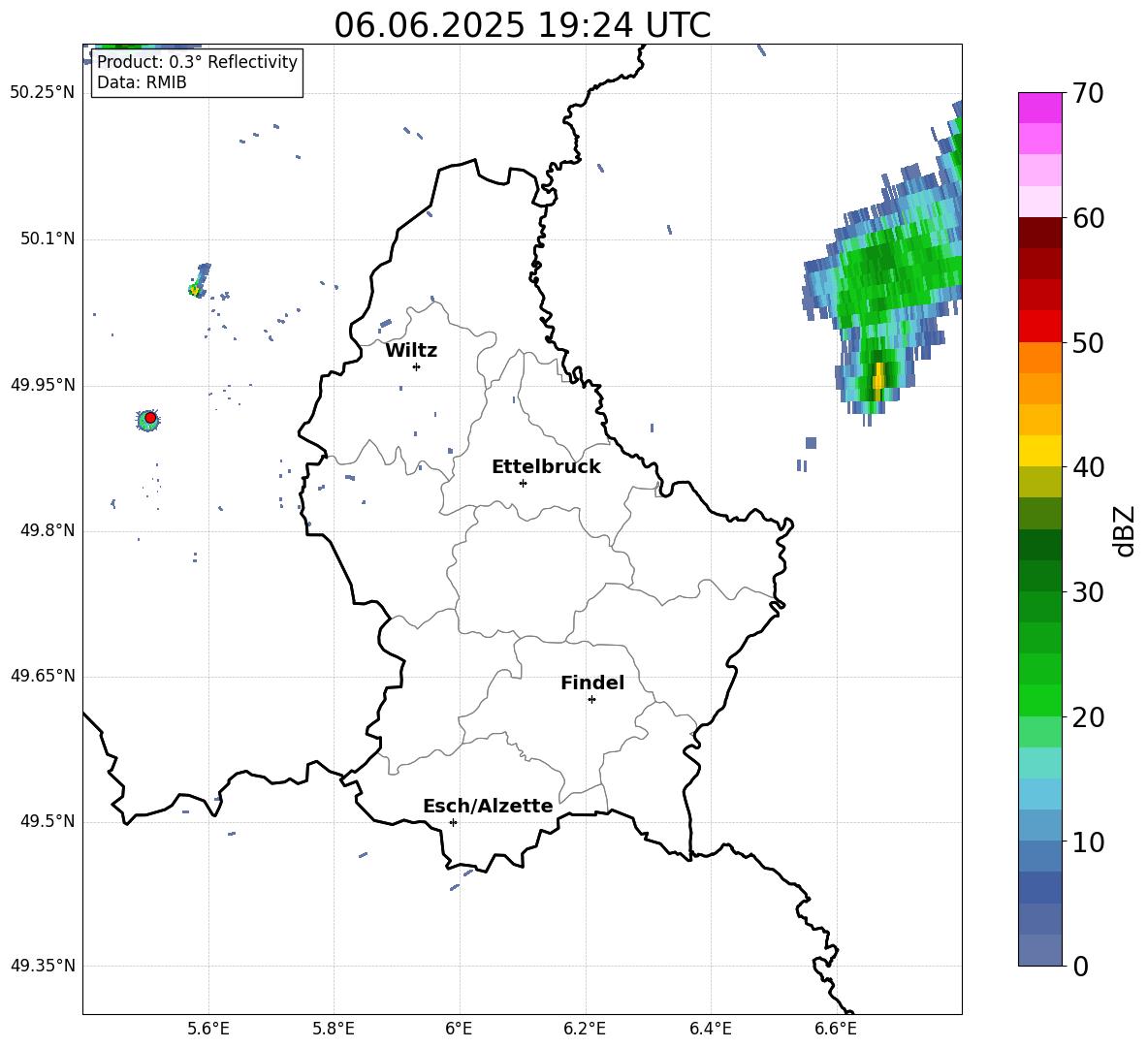Screen dimensions: 1148x1048
Task: Click the 30 tick on the colorbar
Action: [x=1088, y=591]
